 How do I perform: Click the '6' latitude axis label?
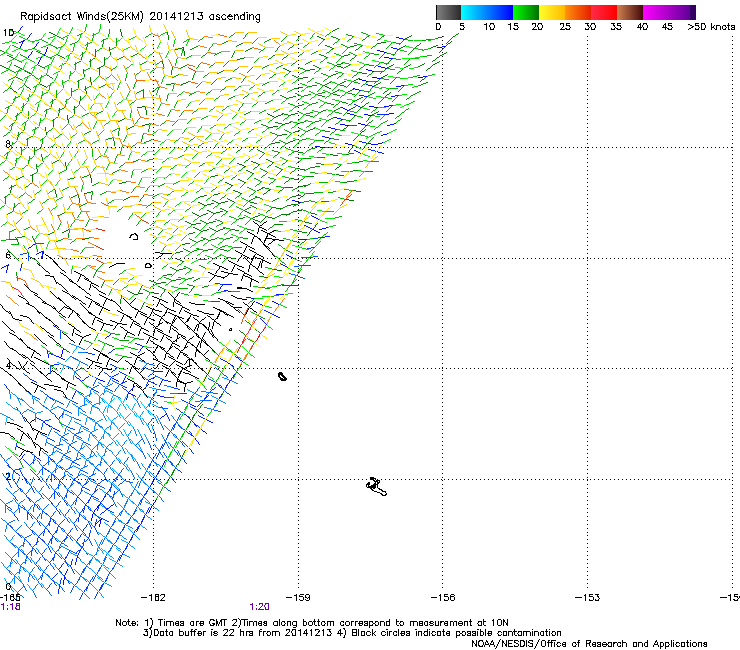tap(8, 255)
